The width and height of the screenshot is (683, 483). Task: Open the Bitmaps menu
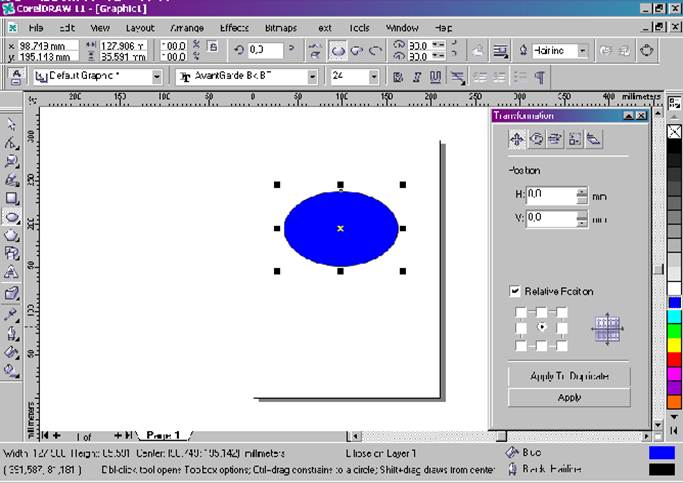[x=281, y=28]
